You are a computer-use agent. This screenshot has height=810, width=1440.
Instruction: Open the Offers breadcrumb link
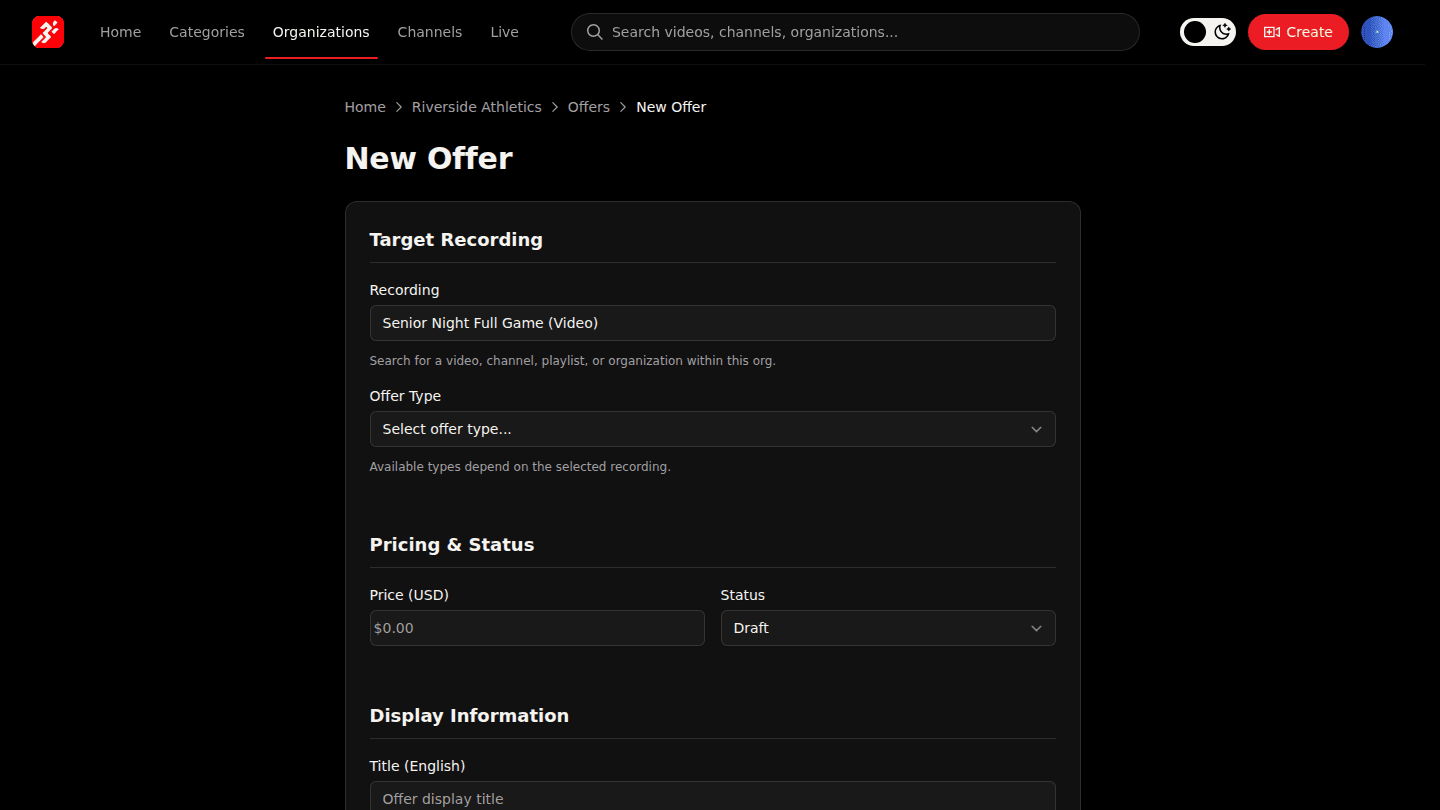pos(589,107)
